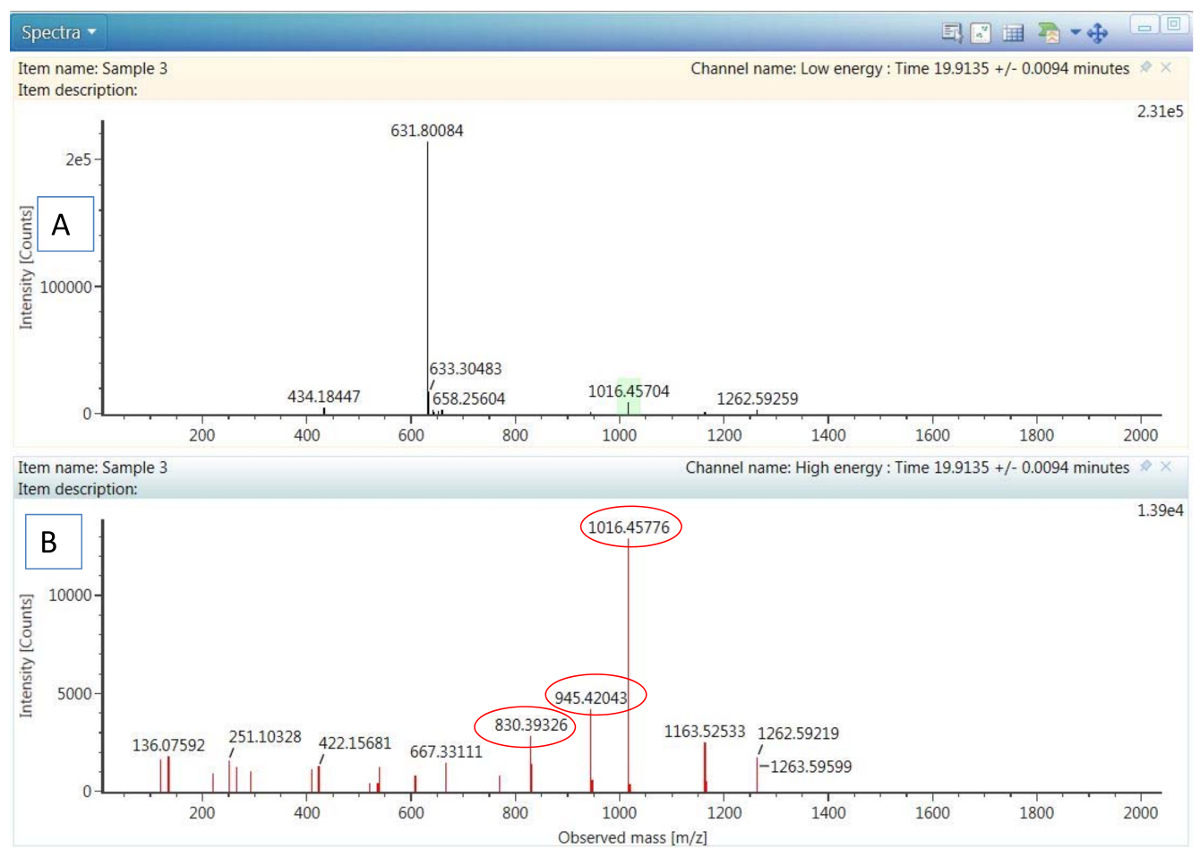1200x857 pixels.
Task: Click the 2e5 y-axis tick label
Action: 77,160
